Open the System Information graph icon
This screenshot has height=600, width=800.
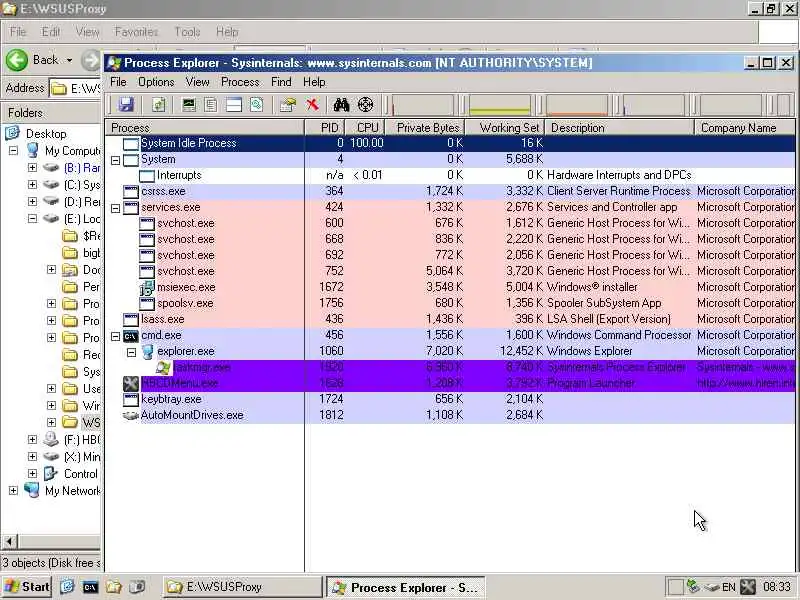coord(189,105)
